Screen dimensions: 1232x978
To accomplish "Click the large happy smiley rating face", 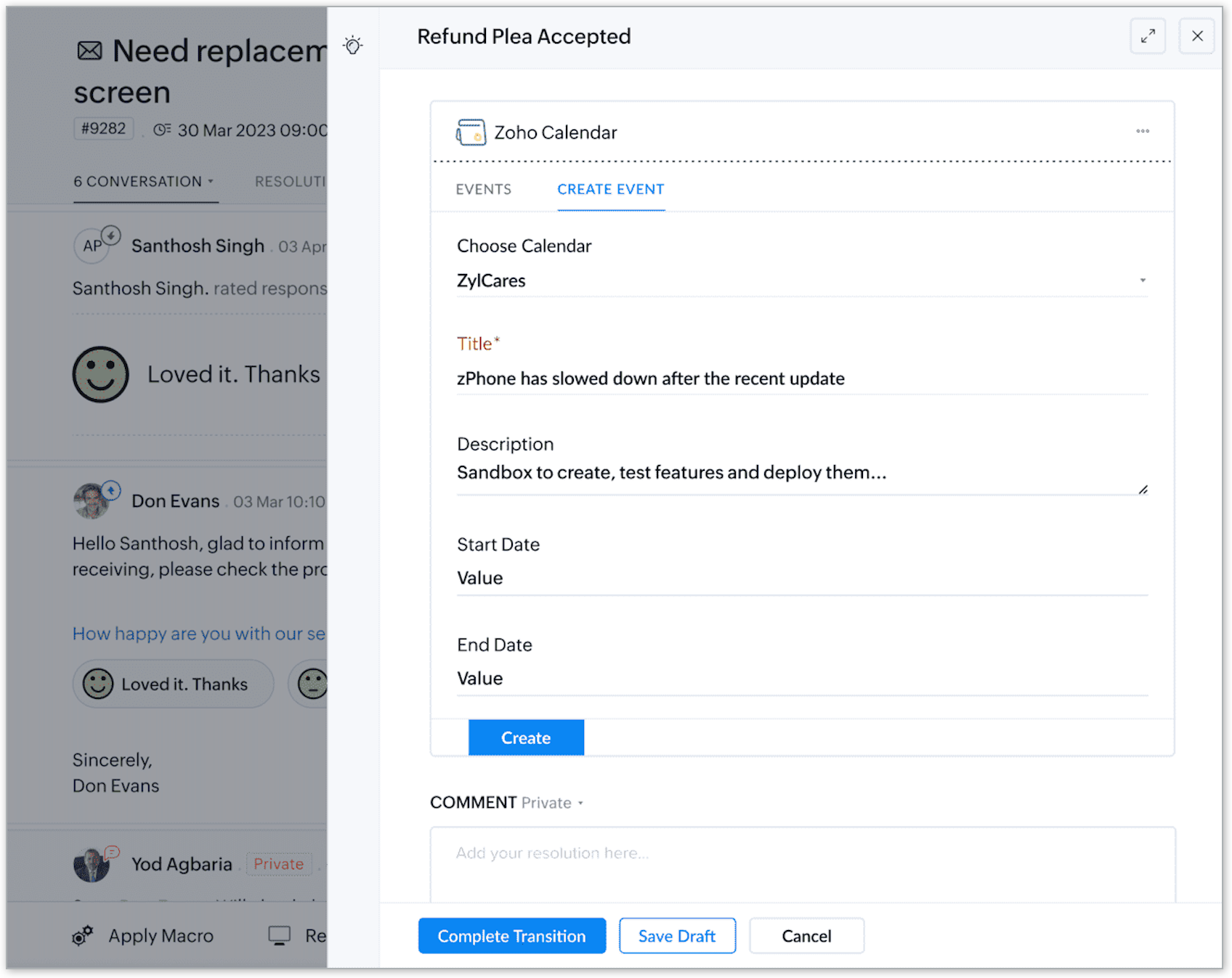I will (101, 374).
